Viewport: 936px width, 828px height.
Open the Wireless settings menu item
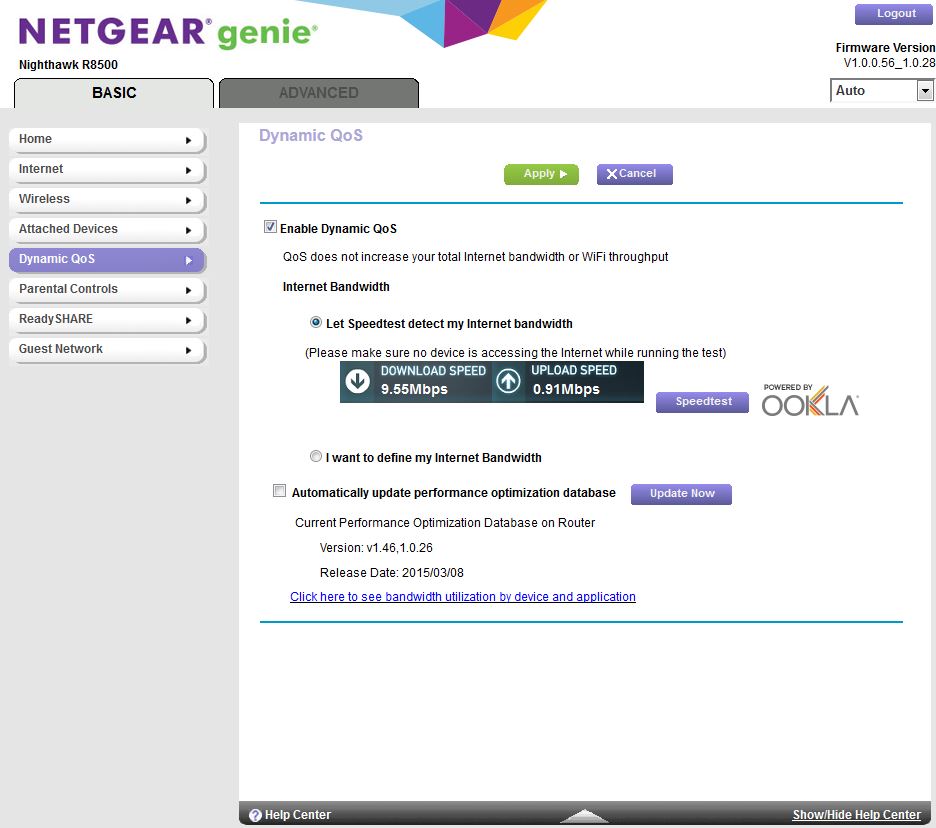(x=107, y=199)
